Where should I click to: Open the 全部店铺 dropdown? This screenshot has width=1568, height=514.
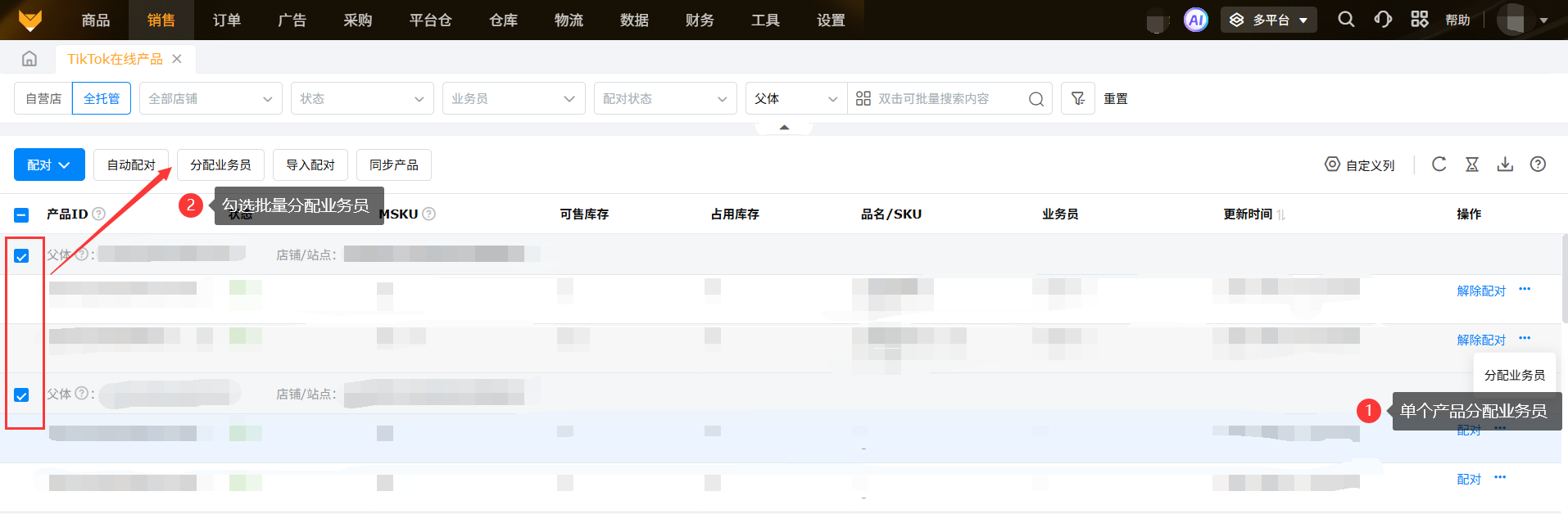click(x=211, y=98)
